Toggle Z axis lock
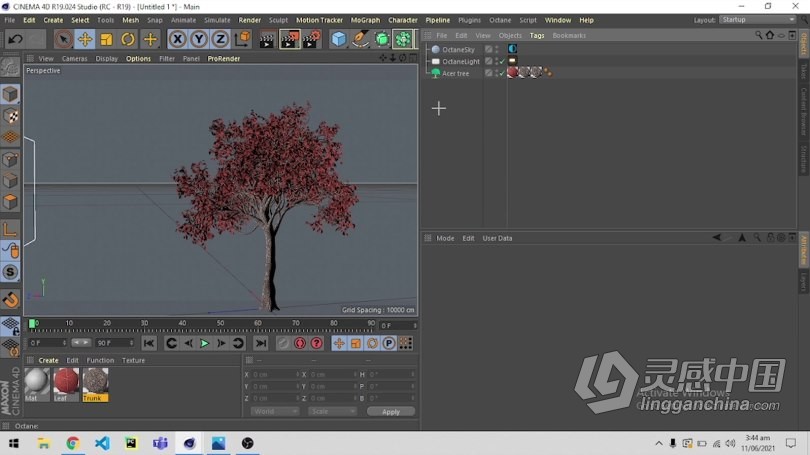This screenshot has width=810, height=455. pos(220,39)
